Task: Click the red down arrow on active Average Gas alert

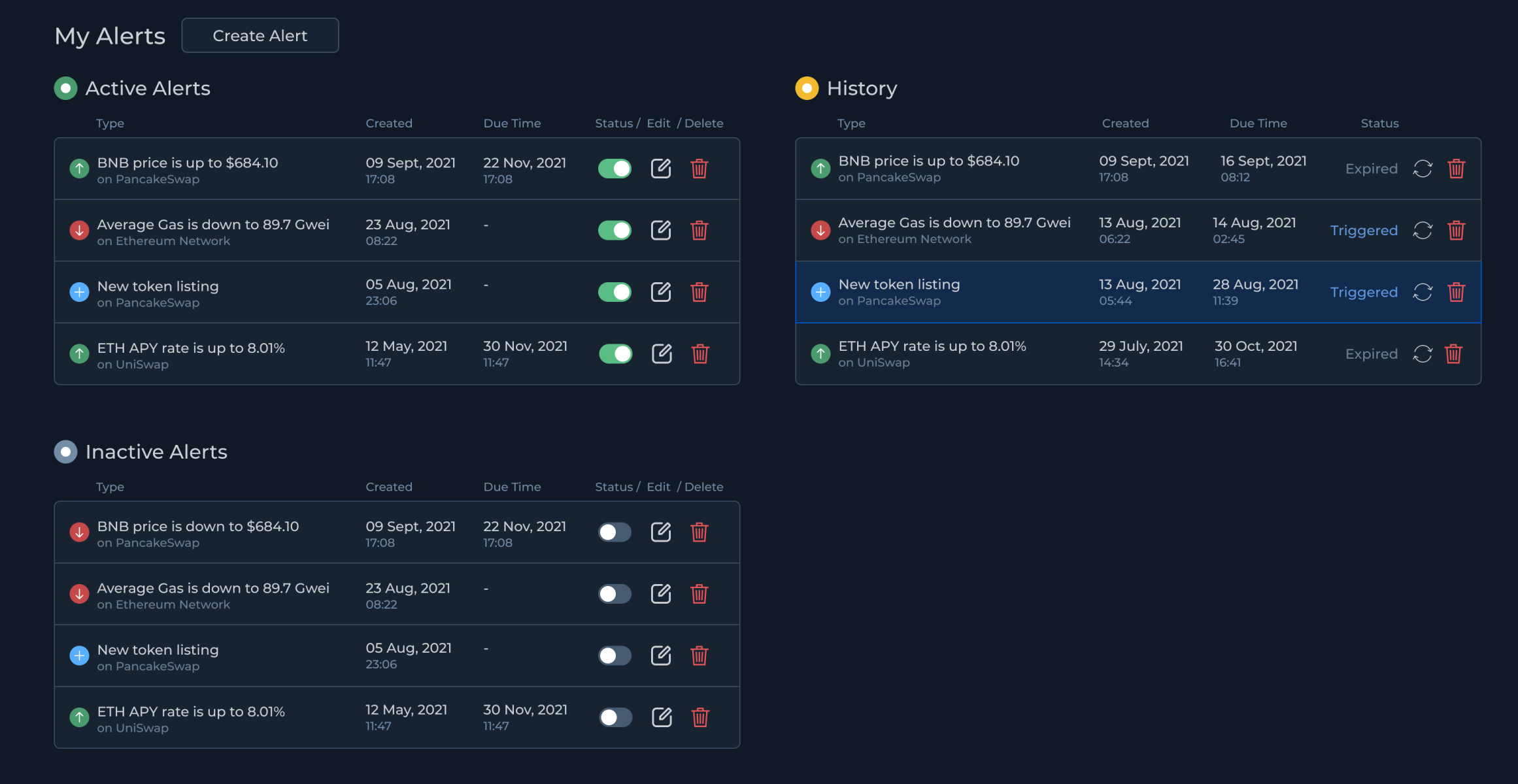Action: point(79,230)
